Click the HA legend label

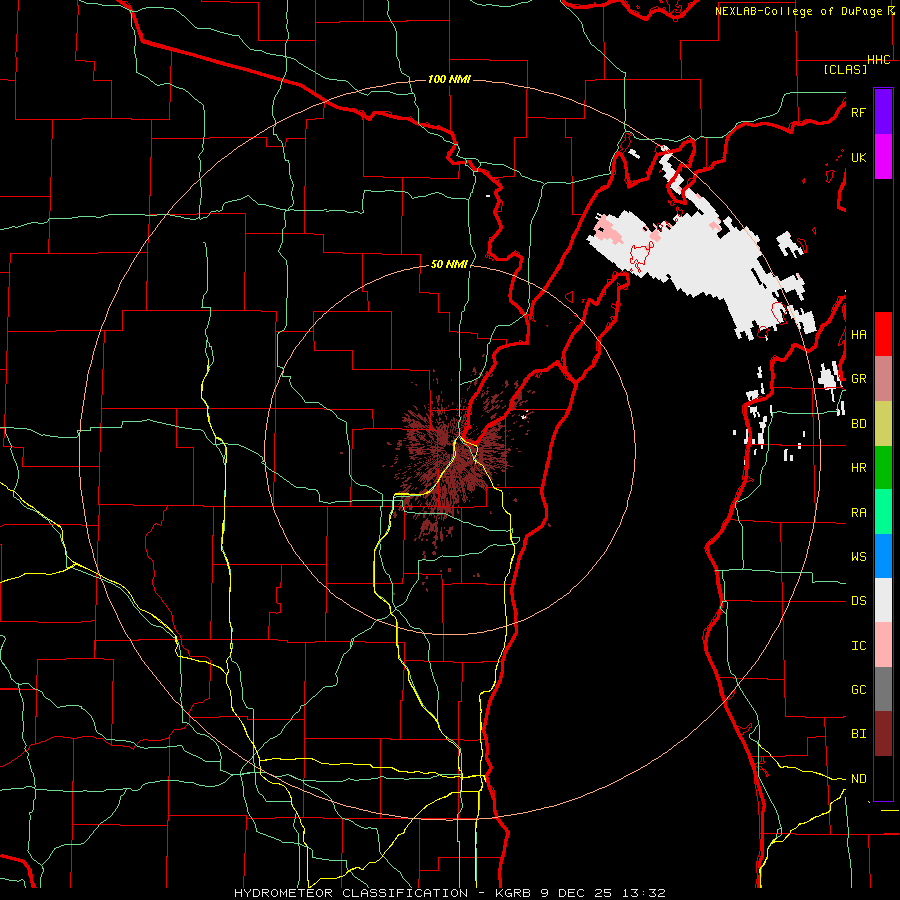(x=858, y=334)
